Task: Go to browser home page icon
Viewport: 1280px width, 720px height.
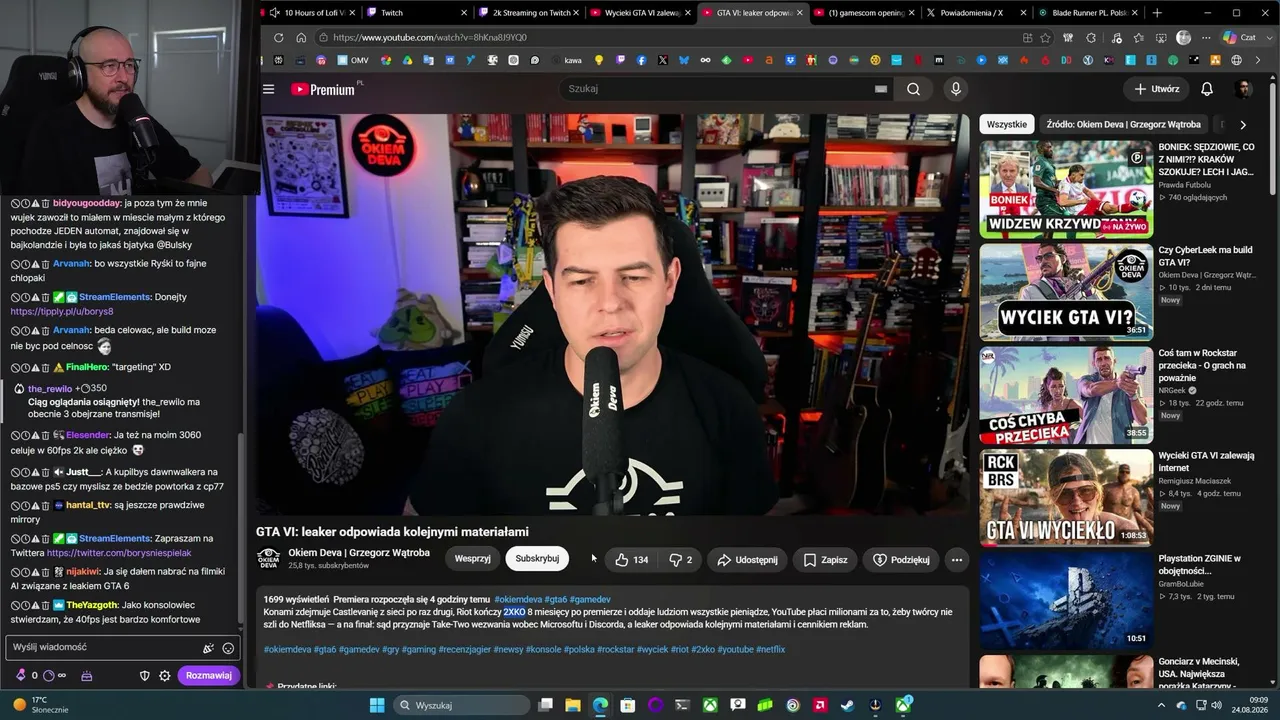Action: (x=301, y=38)
